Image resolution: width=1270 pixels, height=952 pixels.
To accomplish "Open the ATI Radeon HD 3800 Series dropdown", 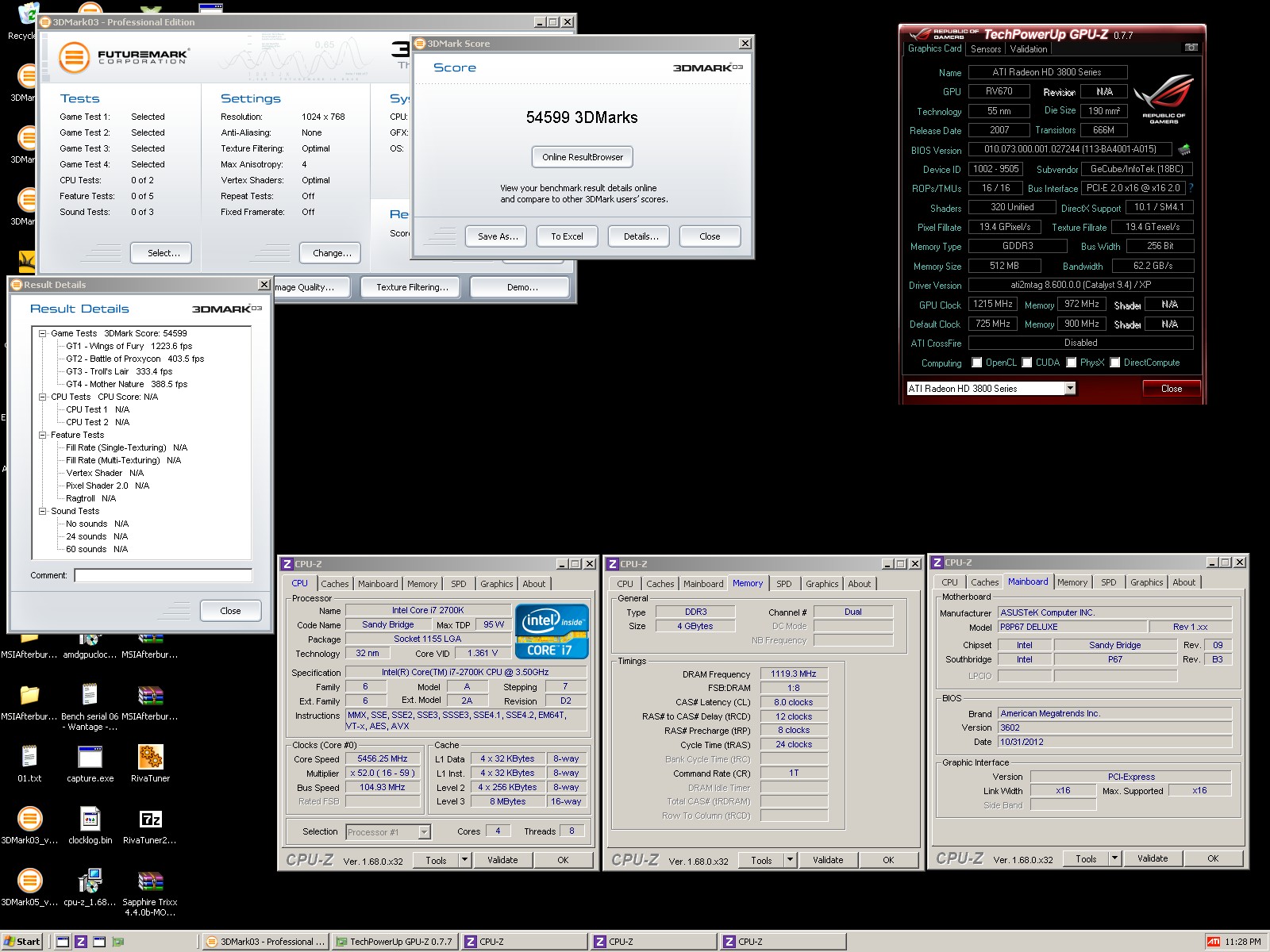I will 1070,388.
